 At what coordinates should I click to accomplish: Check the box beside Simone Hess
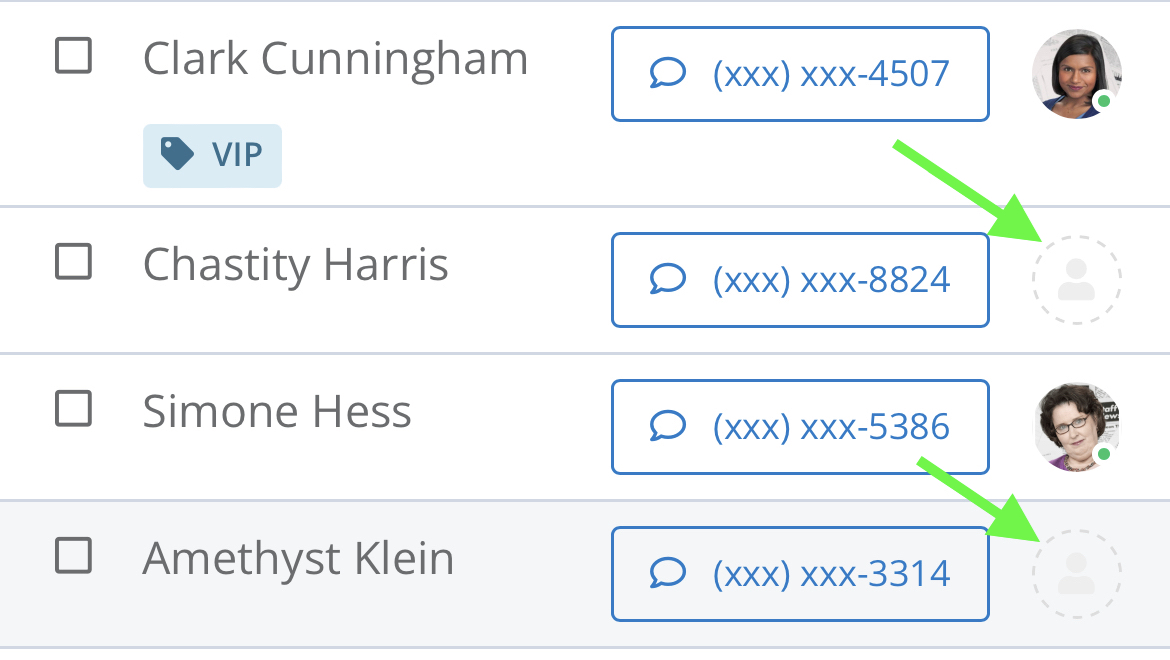pyautogui.click(x=73, y=408)
